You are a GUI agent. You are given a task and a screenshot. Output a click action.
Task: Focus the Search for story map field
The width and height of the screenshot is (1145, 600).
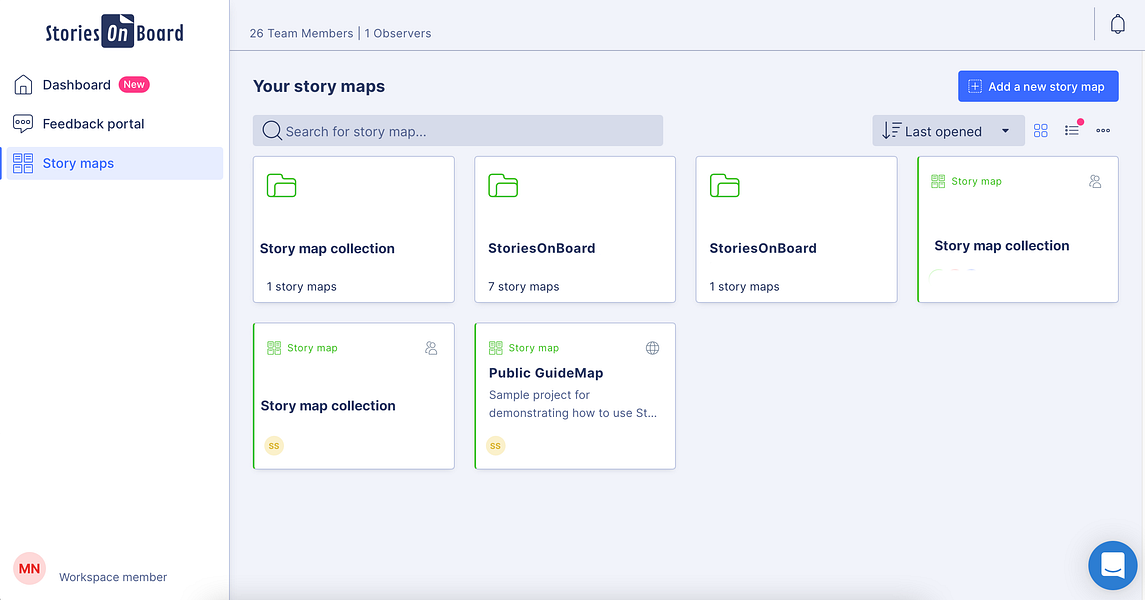[x=458, y=131]
